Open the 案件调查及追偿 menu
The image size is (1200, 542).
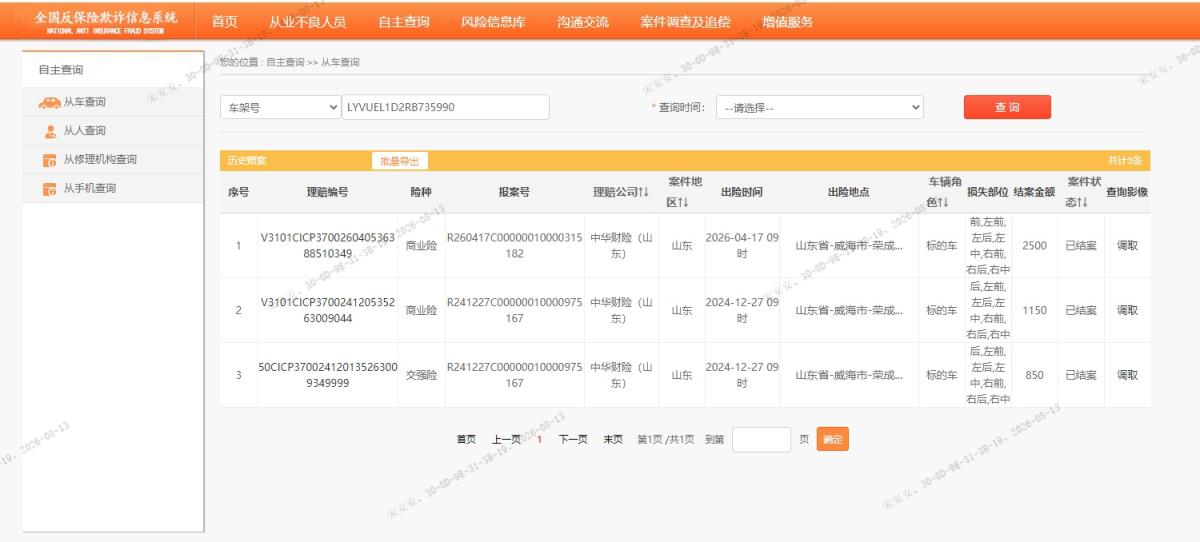click(685, 22)
